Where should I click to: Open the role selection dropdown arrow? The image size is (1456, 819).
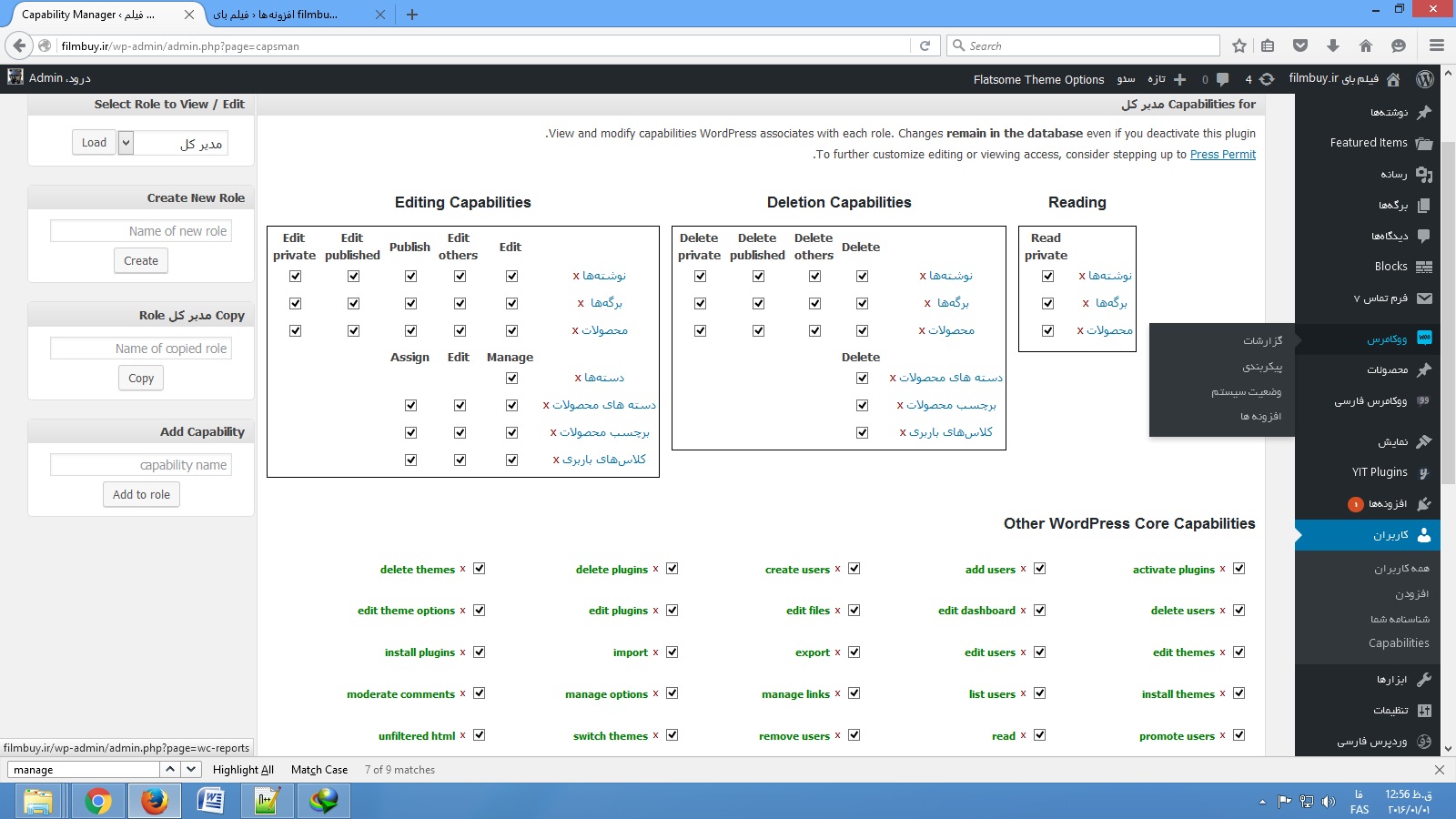pyautogui.click(x=126, y=143)
